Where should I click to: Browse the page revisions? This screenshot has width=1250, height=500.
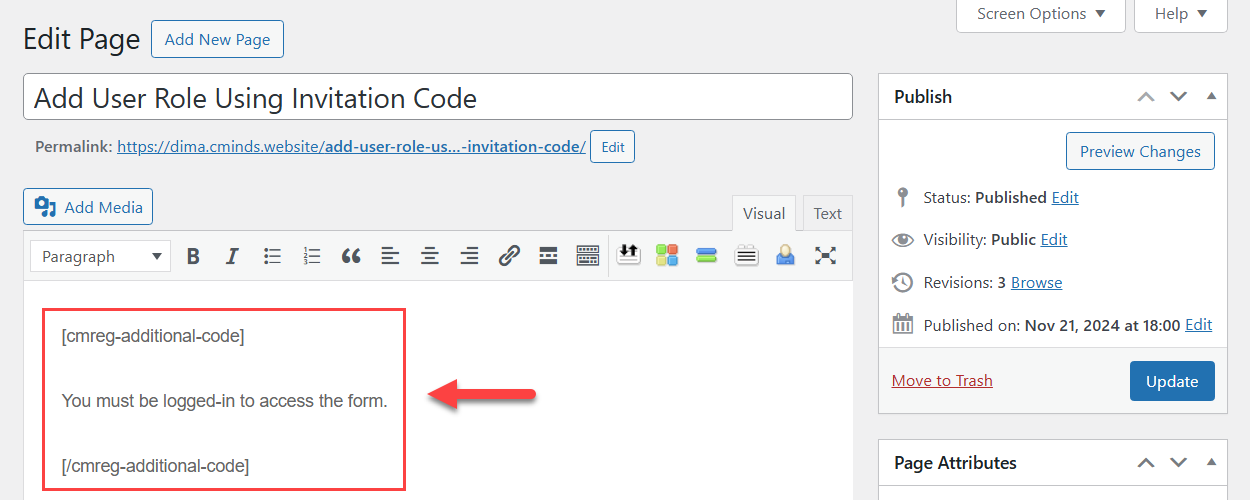click(x=1036, y=283)
